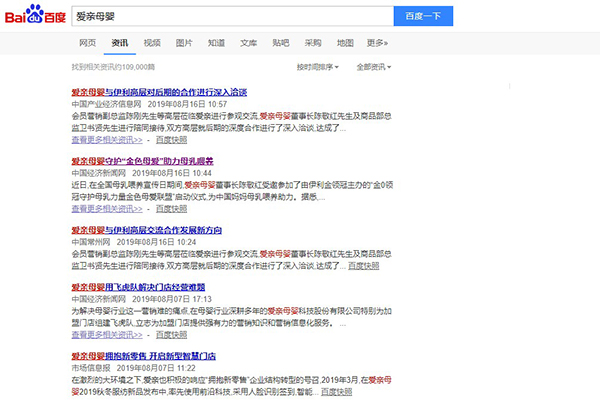600x400 pixels.
Task: Select the 采购 tab
Action: click(313, 43)
